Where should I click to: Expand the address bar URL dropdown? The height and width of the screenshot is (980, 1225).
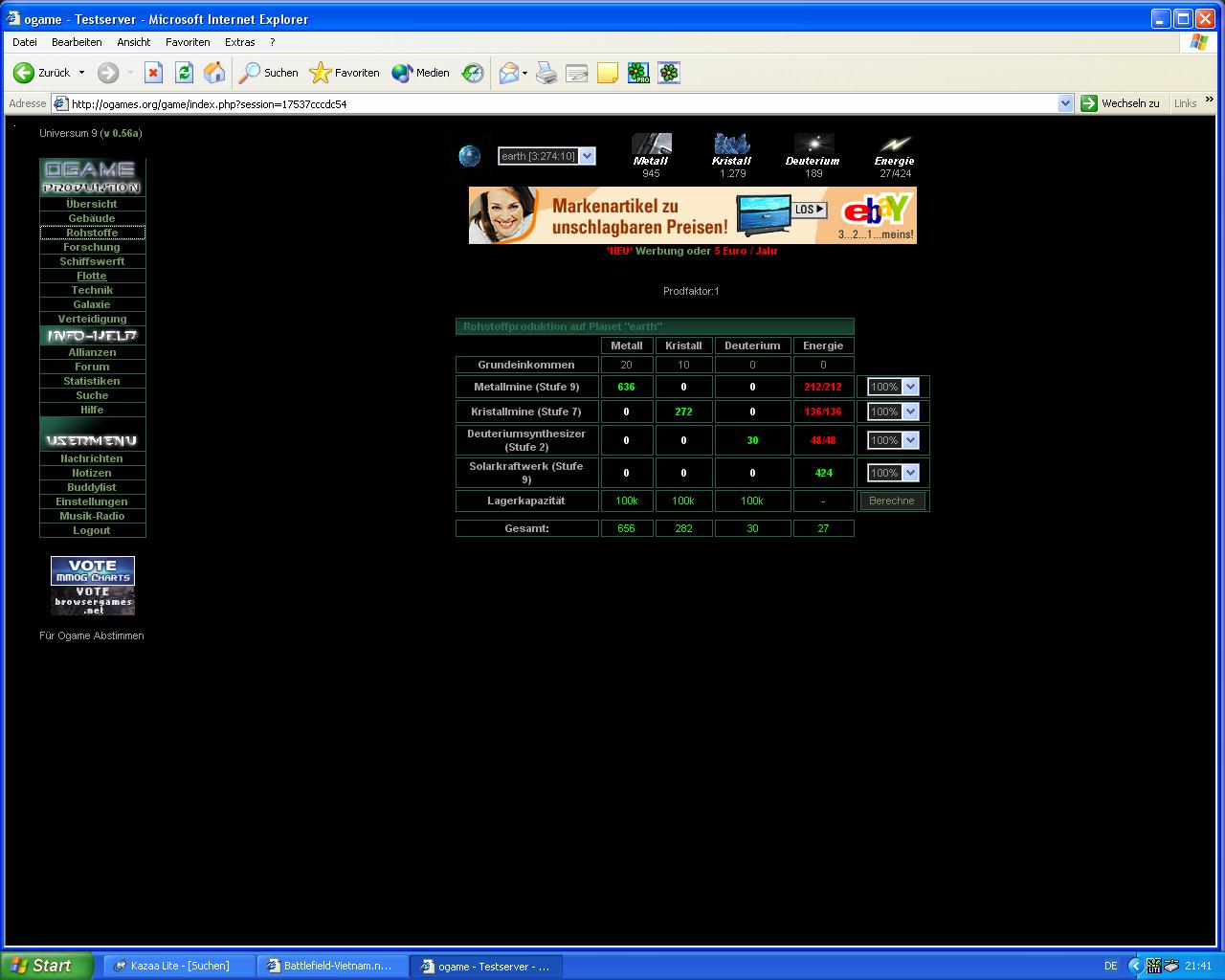tap(1065, 103)
